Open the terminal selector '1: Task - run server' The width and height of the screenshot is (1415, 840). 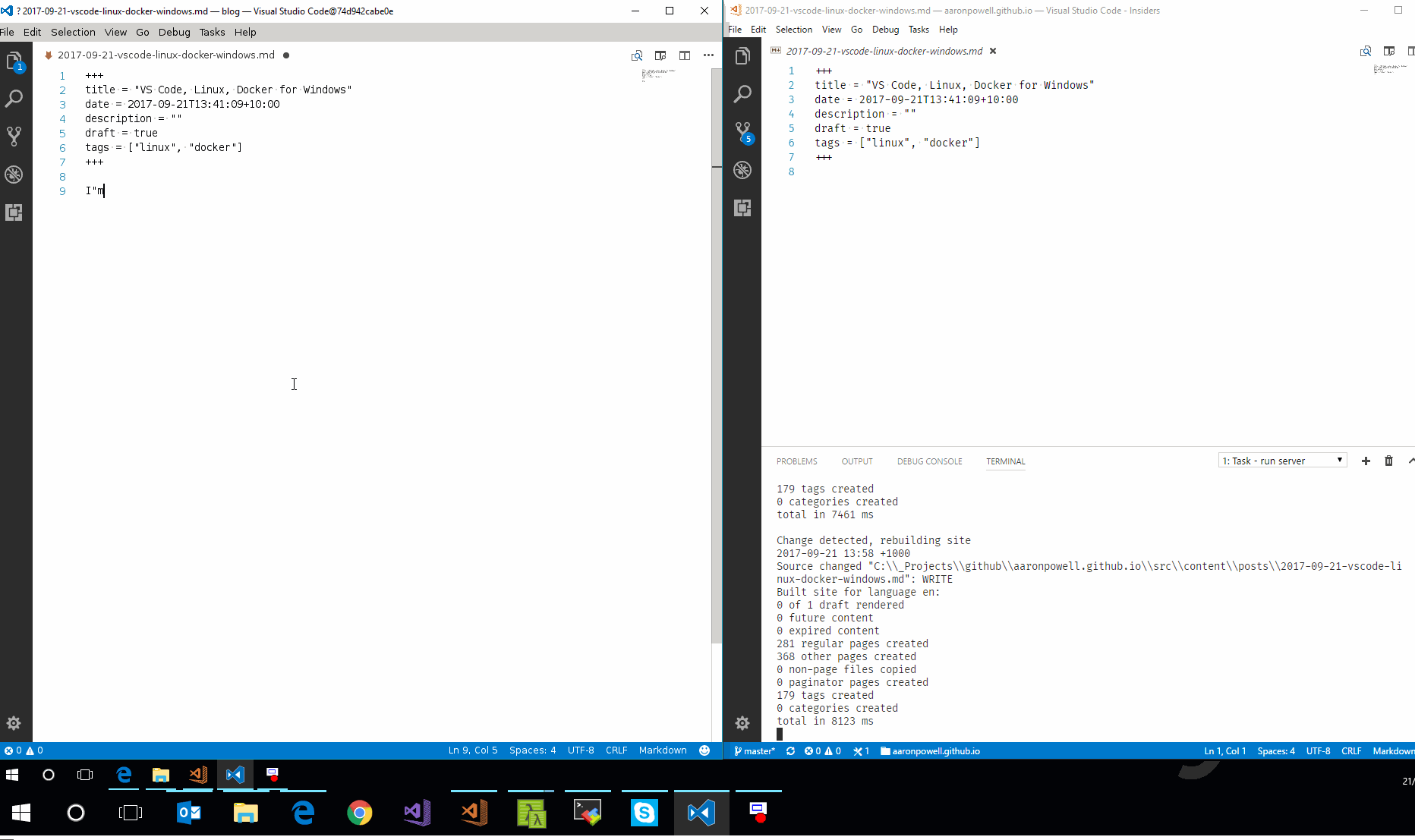click(1283, 461)
